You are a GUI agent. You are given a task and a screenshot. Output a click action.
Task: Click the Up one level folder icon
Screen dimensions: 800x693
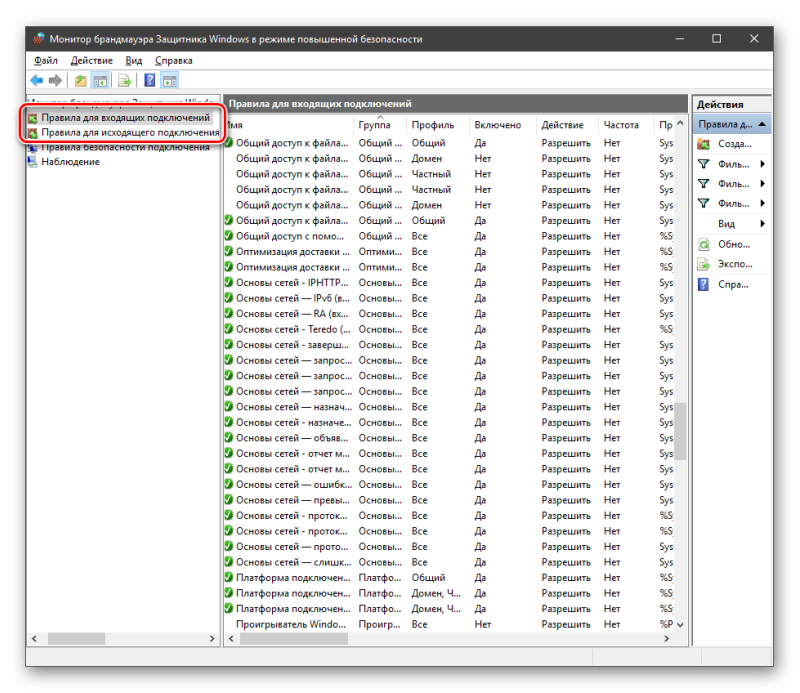[x=80, y=81]
